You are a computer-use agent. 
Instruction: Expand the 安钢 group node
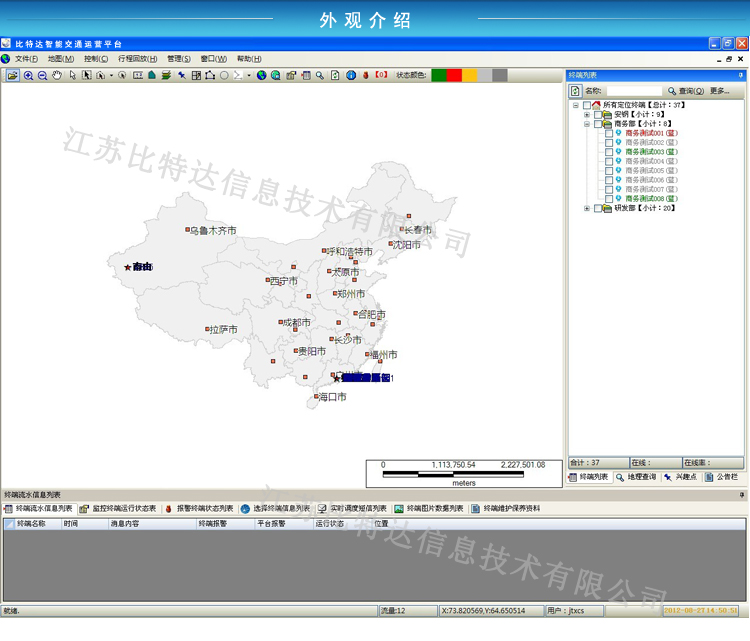587,114
